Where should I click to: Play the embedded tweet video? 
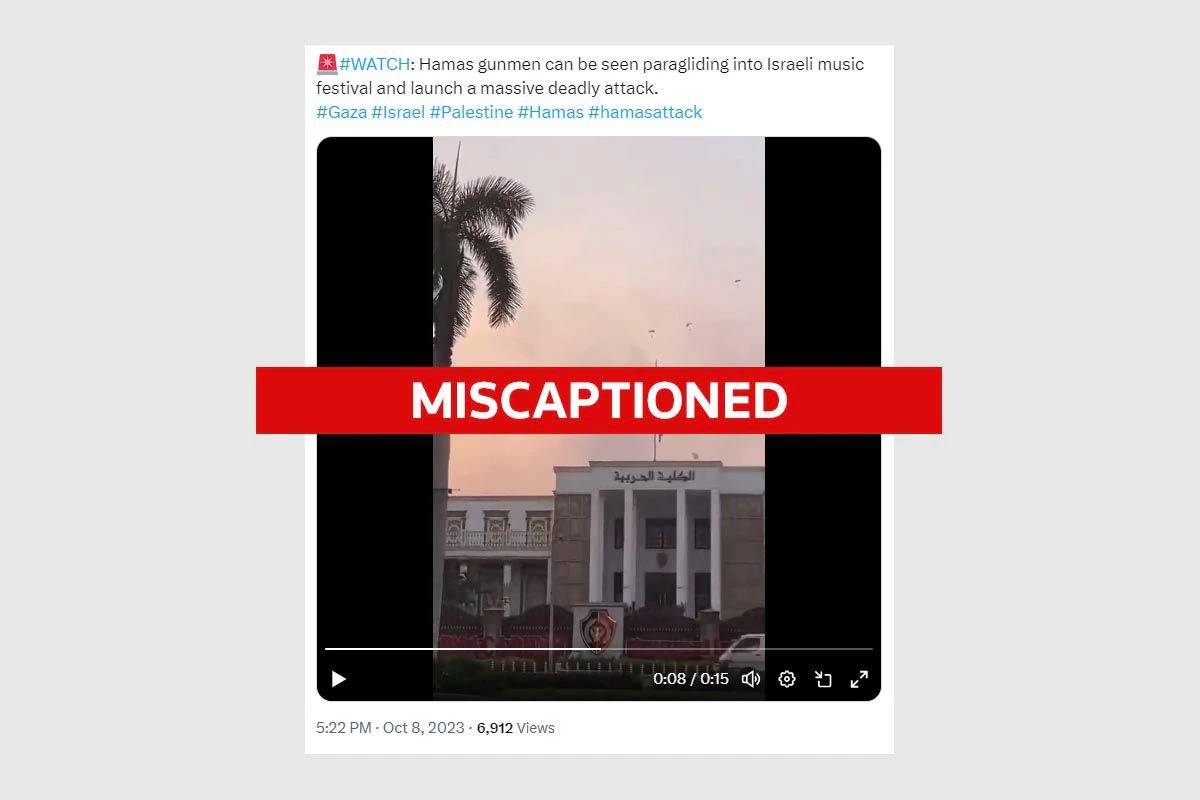(338, 679)
